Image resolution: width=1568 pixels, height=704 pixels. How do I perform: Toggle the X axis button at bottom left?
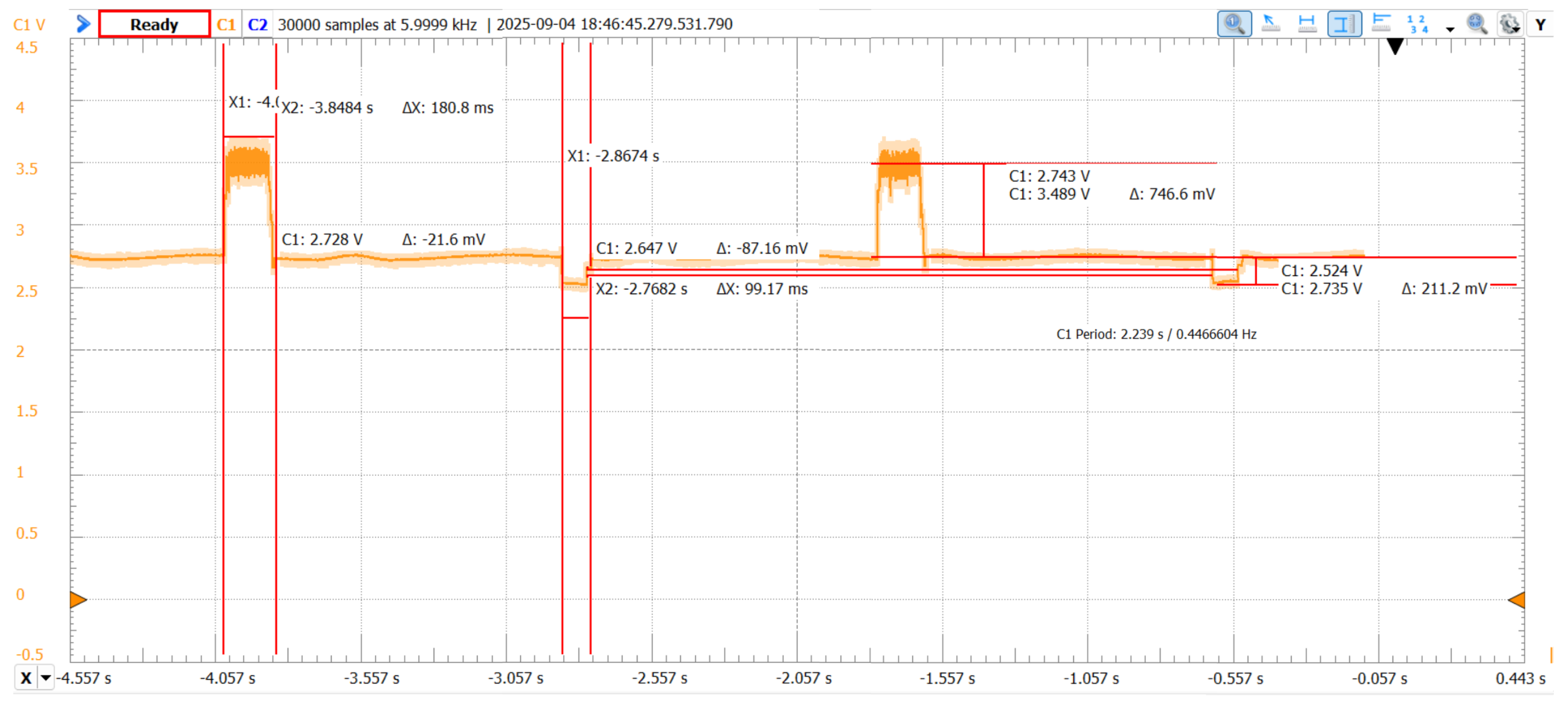pyautogui.click(x=26, y=678)
